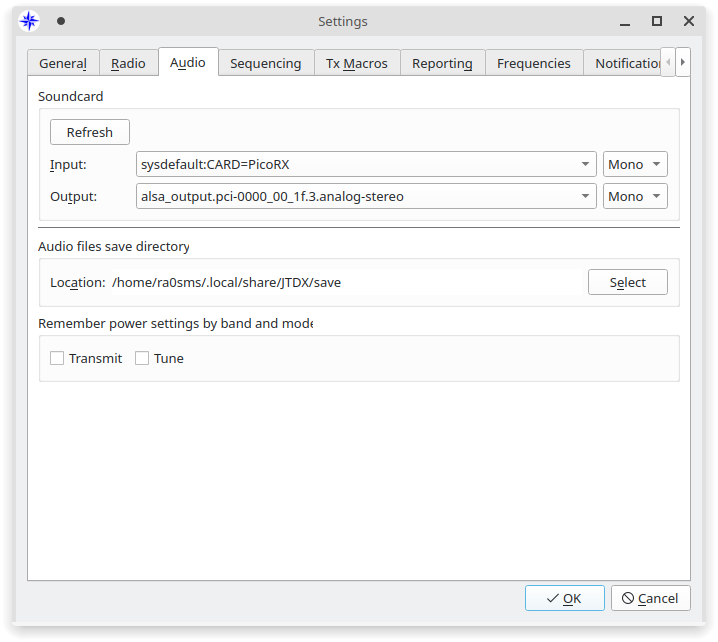Image resolution: width=718 pixels, height=642 pixels.
Task: Enable the Transmit power checkbox
Action: pos(58,358)
